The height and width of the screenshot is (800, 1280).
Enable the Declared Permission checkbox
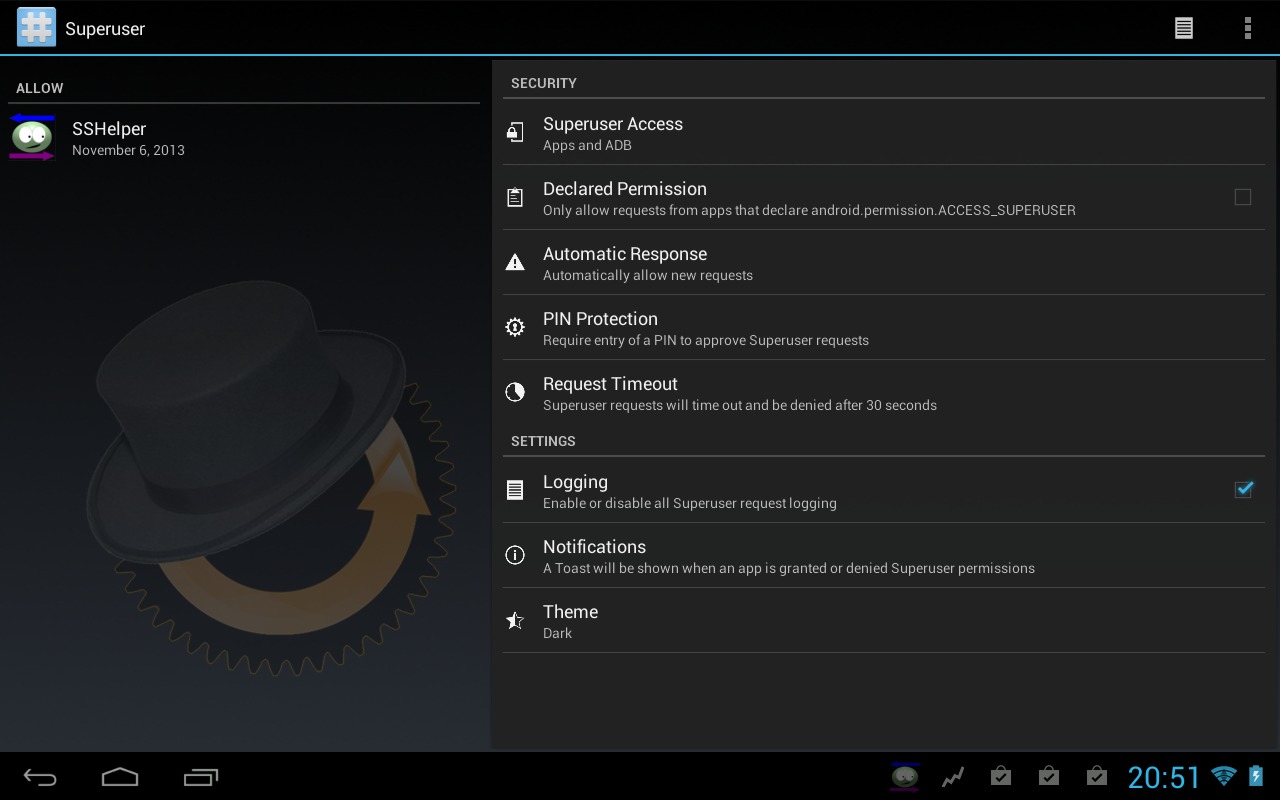pos(1242,197)
